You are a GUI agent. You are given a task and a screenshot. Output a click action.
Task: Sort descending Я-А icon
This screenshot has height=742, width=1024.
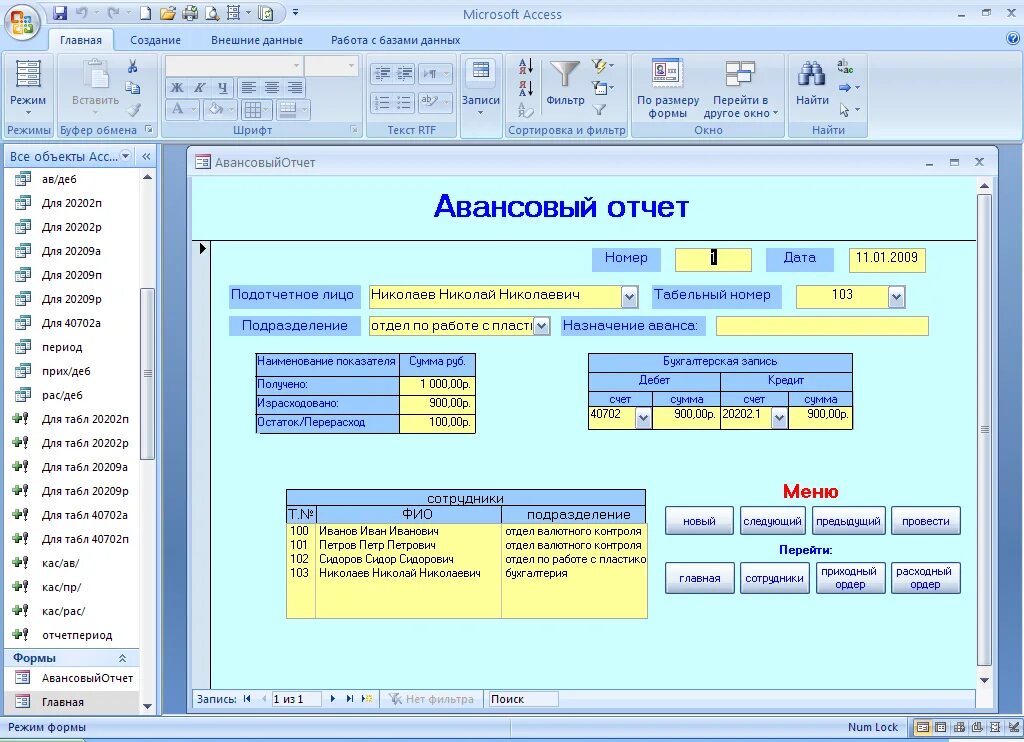tap(526, 88)
